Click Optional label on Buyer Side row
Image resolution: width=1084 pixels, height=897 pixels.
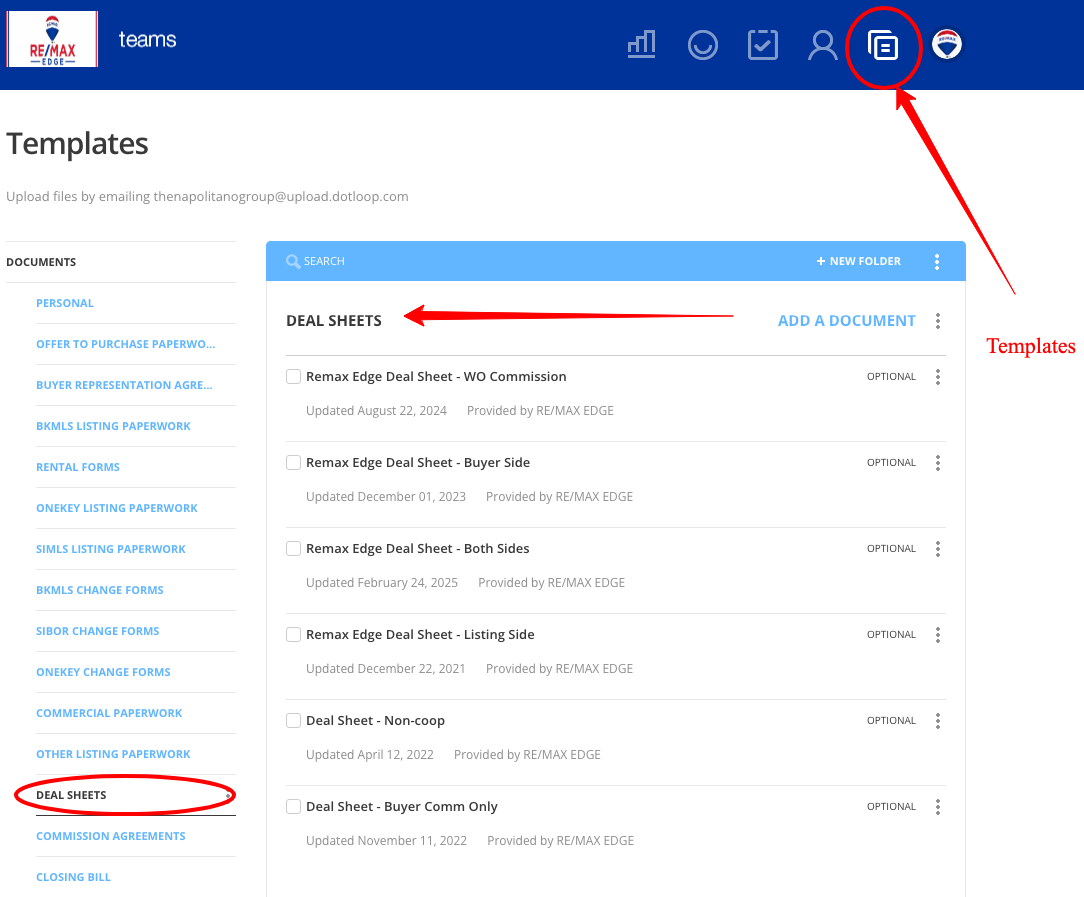click(x=891, y=462)
